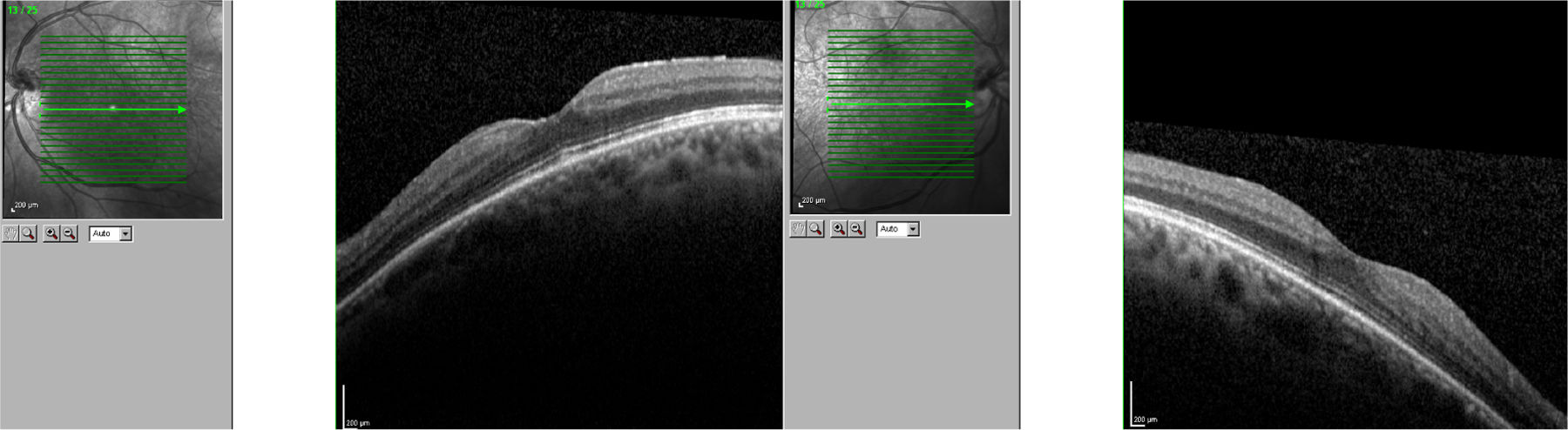Select the bottommost green scan line in right fundus

coord(900,178)
